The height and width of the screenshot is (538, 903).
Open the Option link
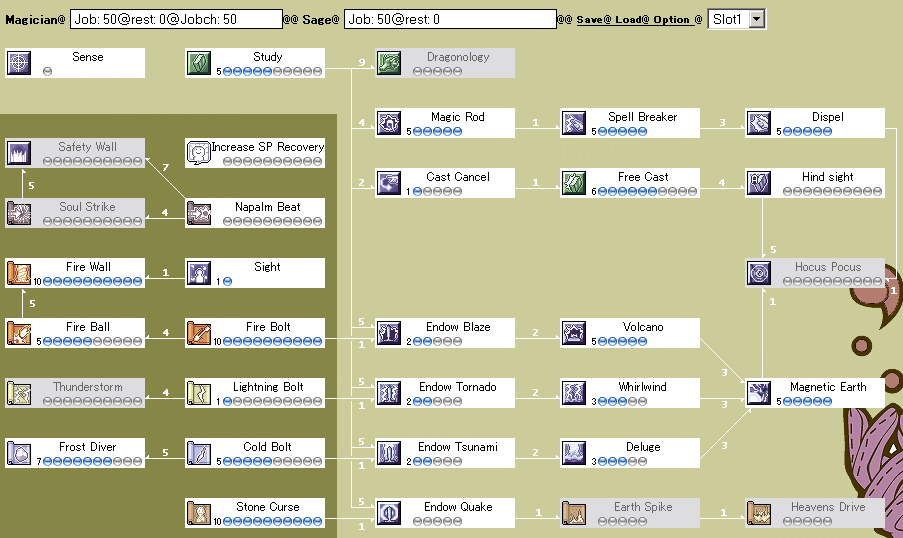pyautogui.click(x=671, y=20)
